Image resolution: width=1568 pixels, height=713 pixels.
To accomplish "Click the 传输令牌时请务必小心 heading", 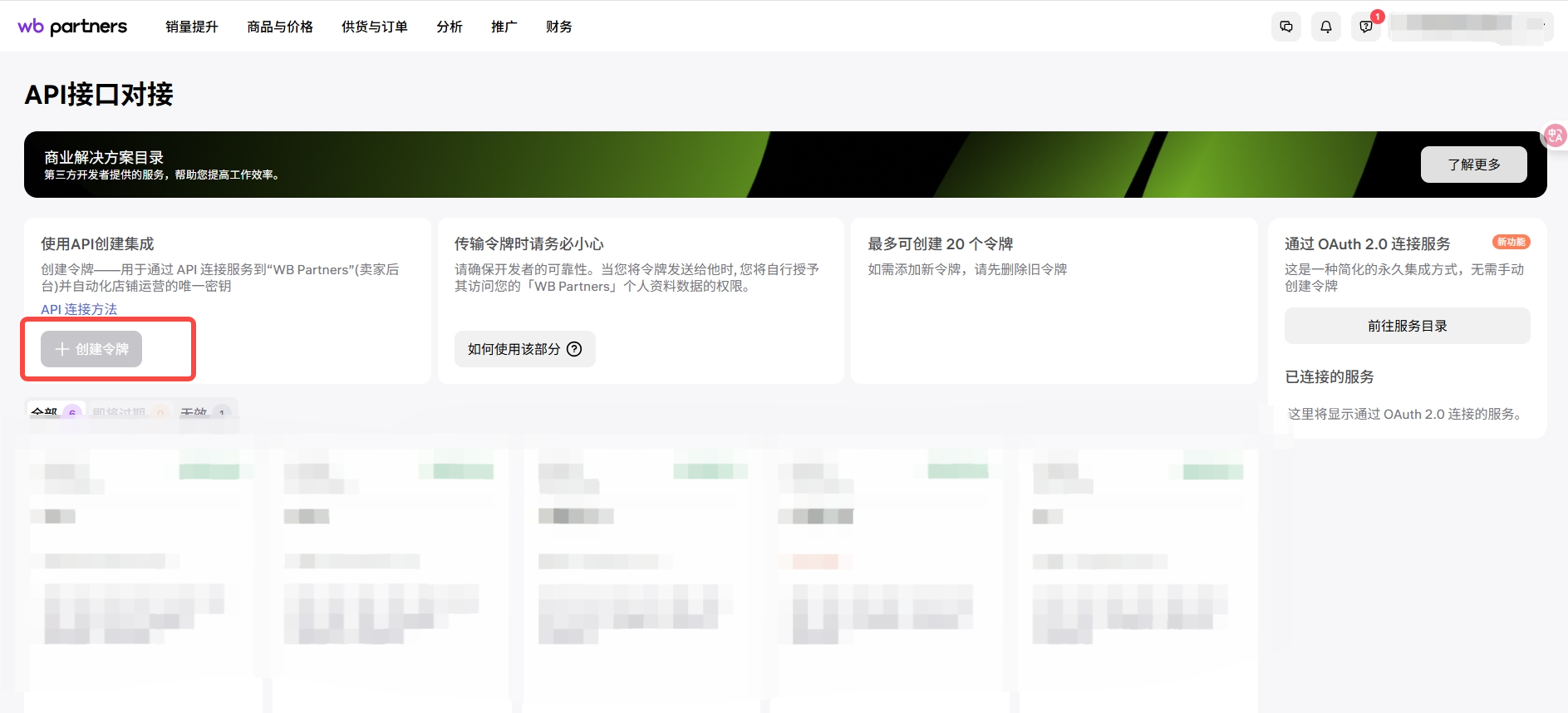I will tap(528, 243).
